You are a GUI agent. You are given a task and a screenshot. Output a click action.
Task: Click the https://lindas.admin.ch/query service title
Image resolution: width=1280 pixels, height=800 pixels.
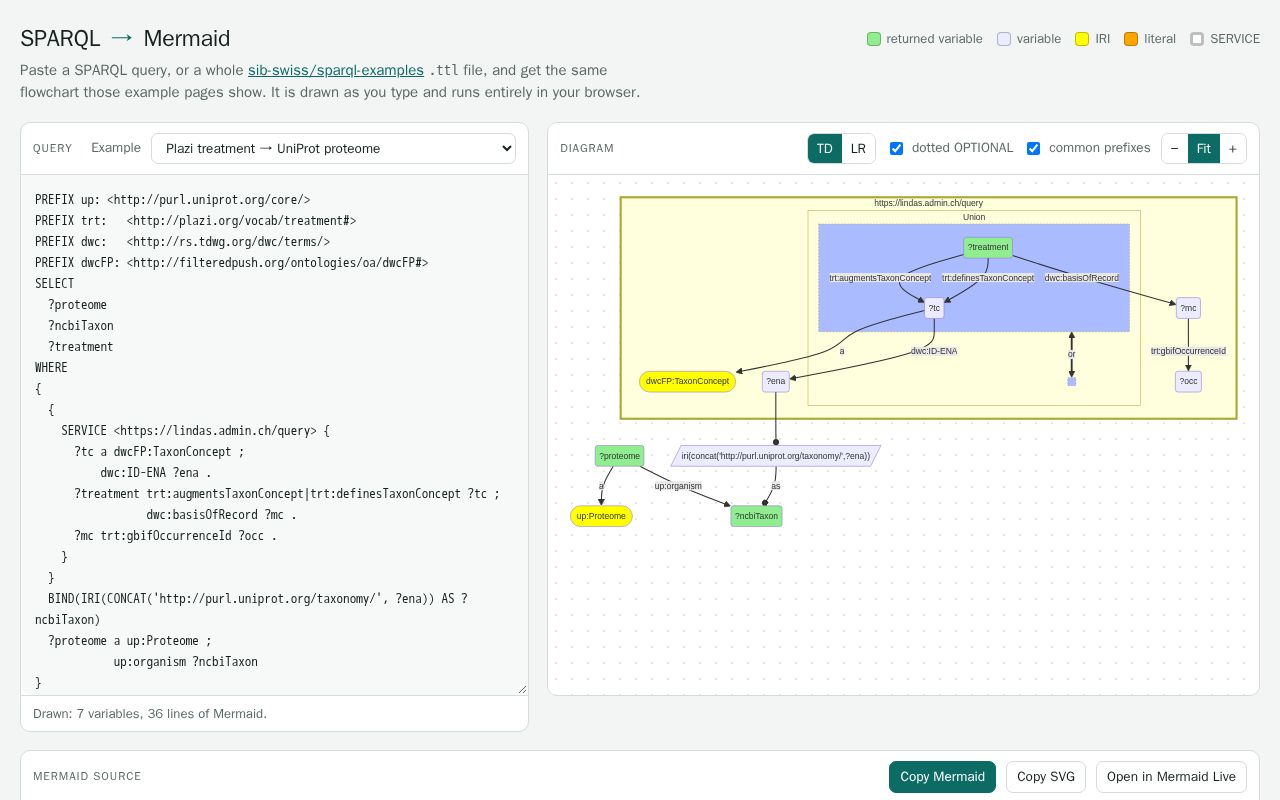928,203
